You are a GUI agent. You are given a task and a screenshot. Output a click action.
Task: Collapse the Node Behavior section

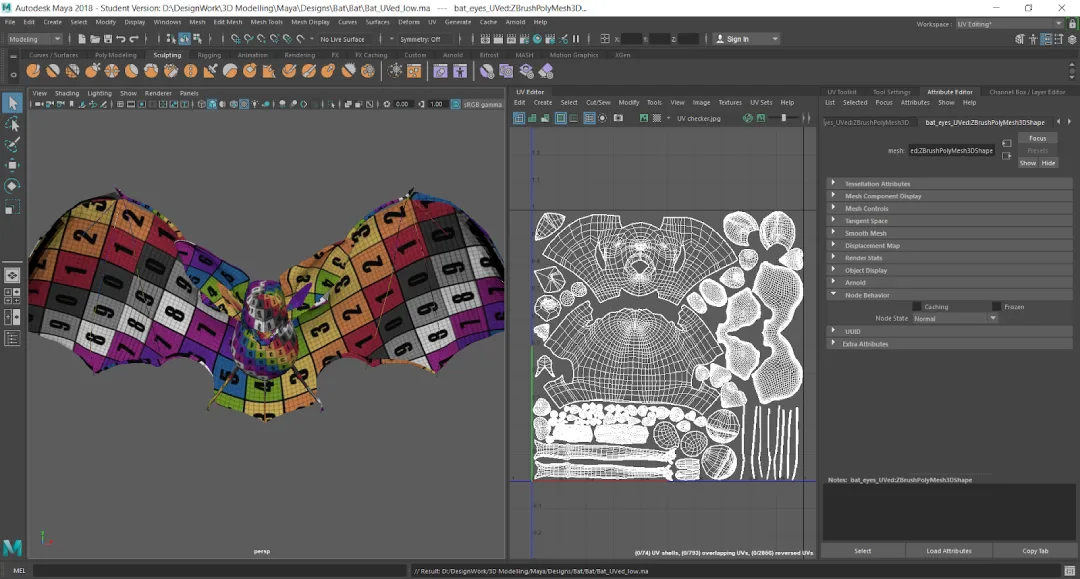[950, 295]
